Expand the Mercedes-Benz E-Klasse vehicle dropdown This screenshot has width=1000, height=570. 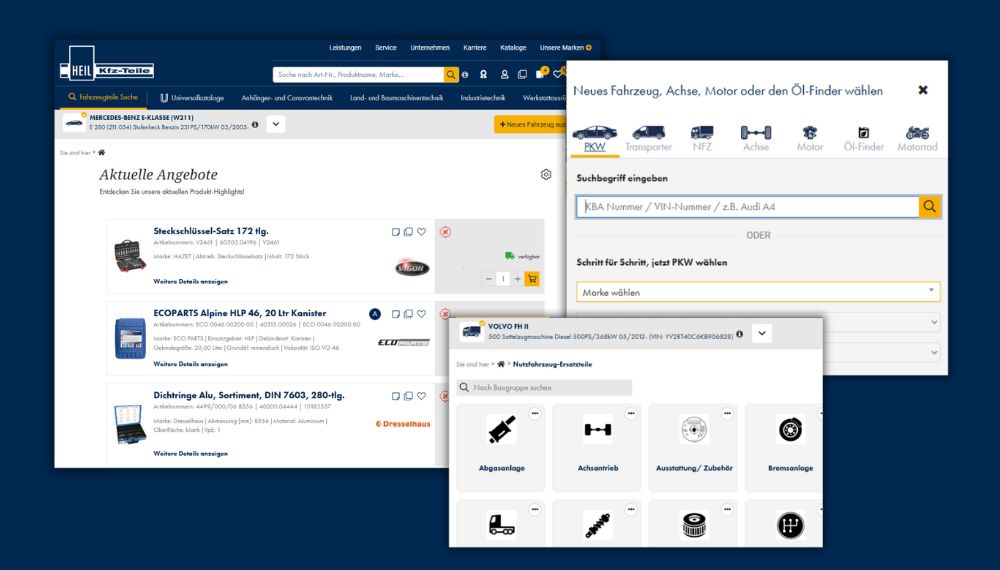pyautogui.click(x=276, y=124)
